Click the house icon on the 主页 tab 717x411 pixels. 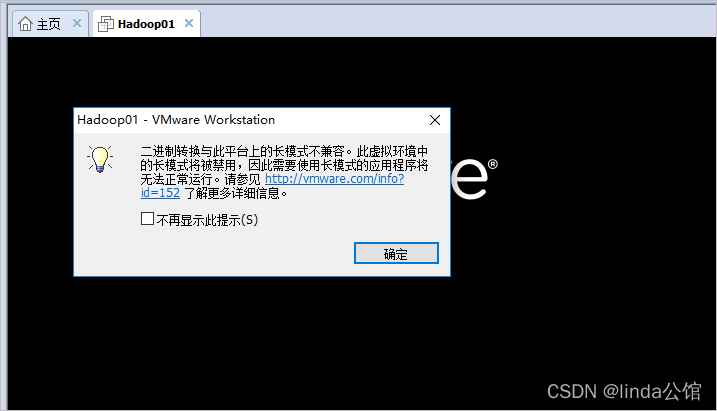(25, 24)
